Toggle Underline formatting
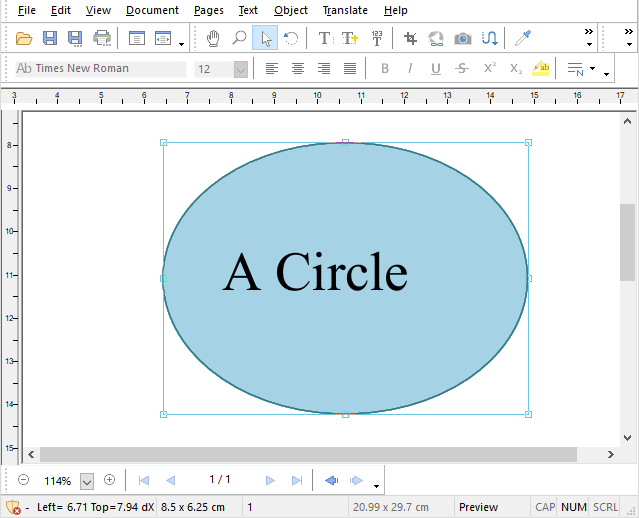 coord(436,69)
